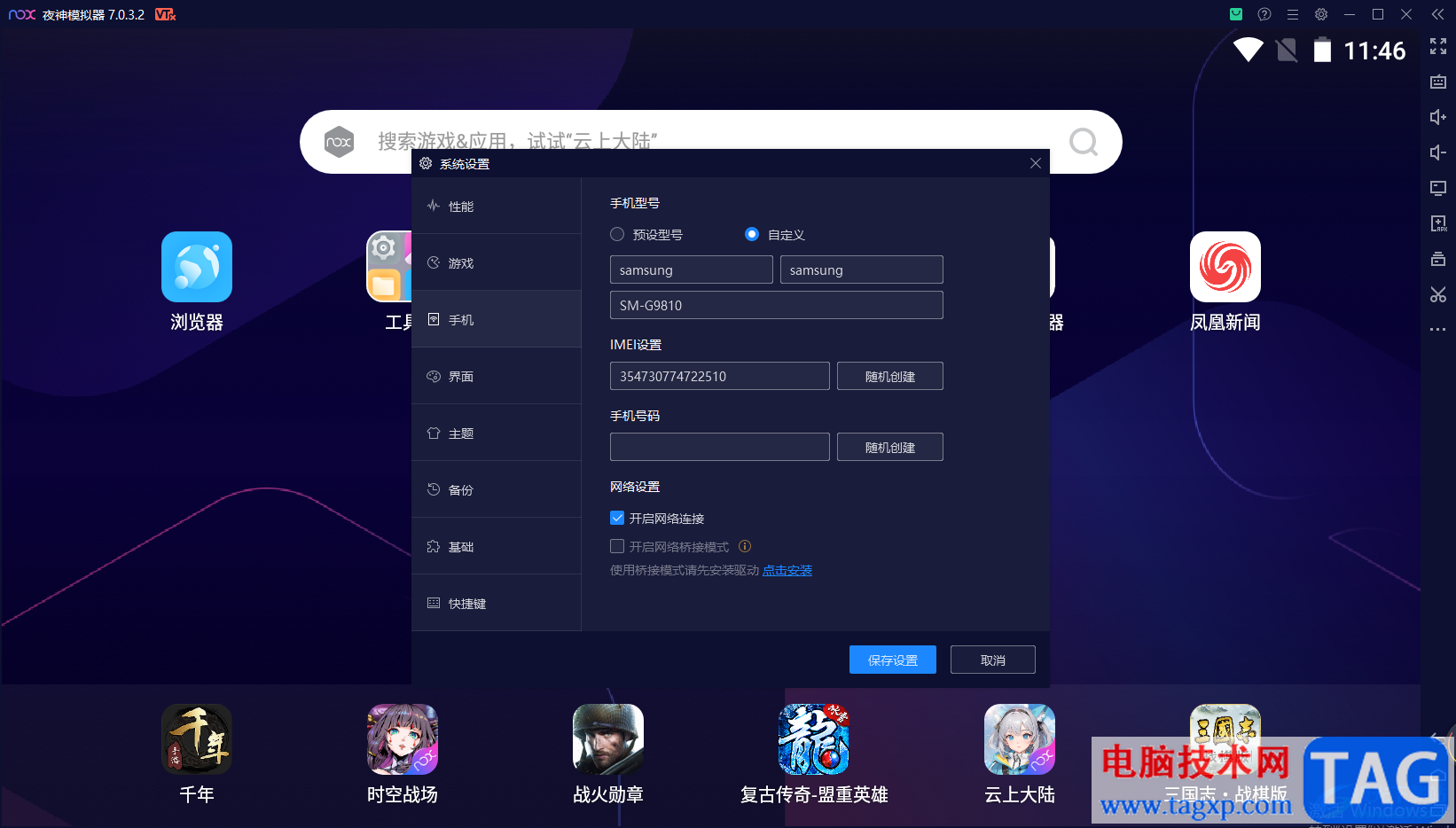
Task: Click the screen display sidebar icon
Action: pyautogui.click(x=1438, y=188)
